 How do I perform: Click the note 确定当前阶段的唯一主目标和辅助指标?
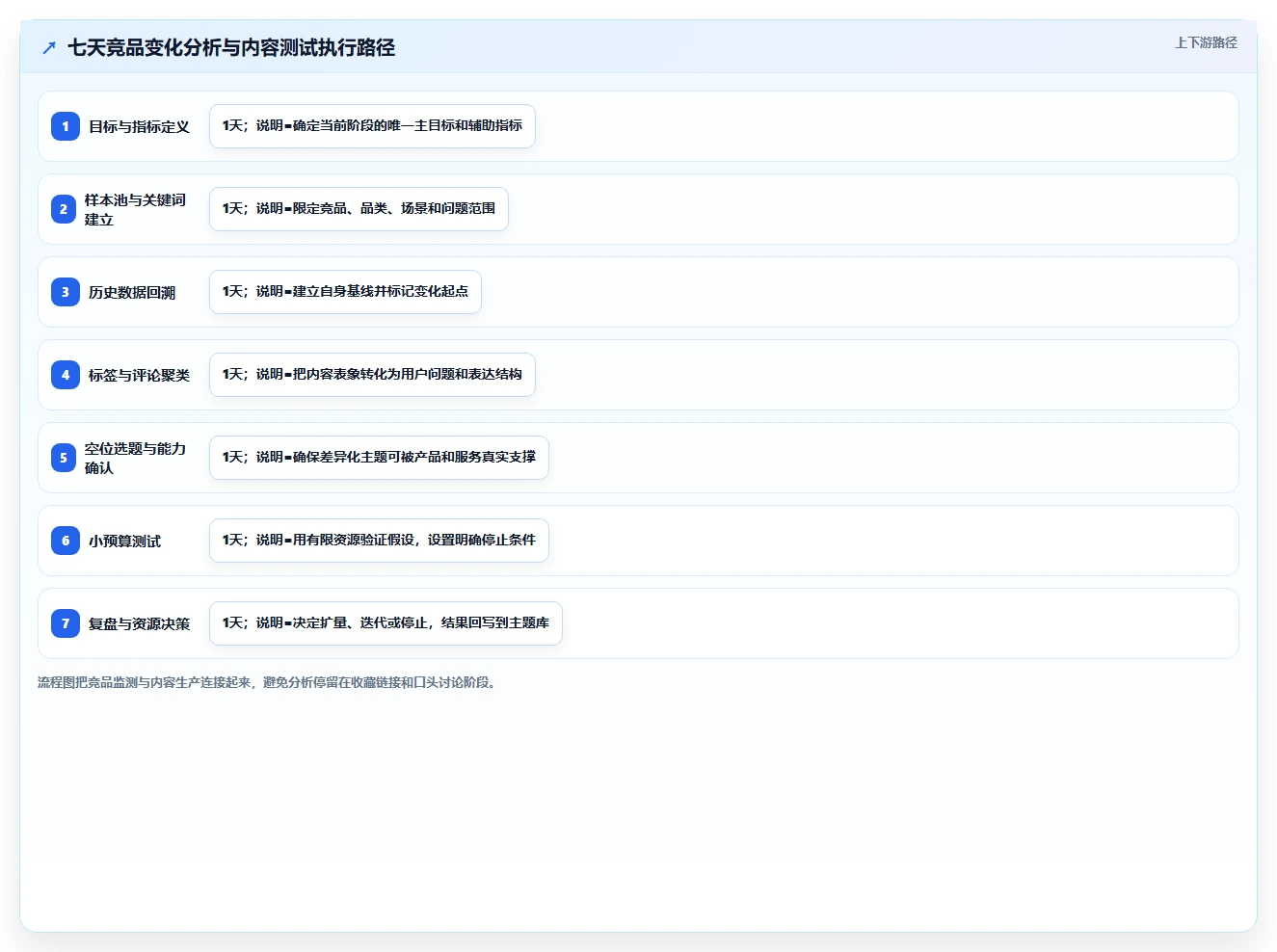click(x=372, y=126)
